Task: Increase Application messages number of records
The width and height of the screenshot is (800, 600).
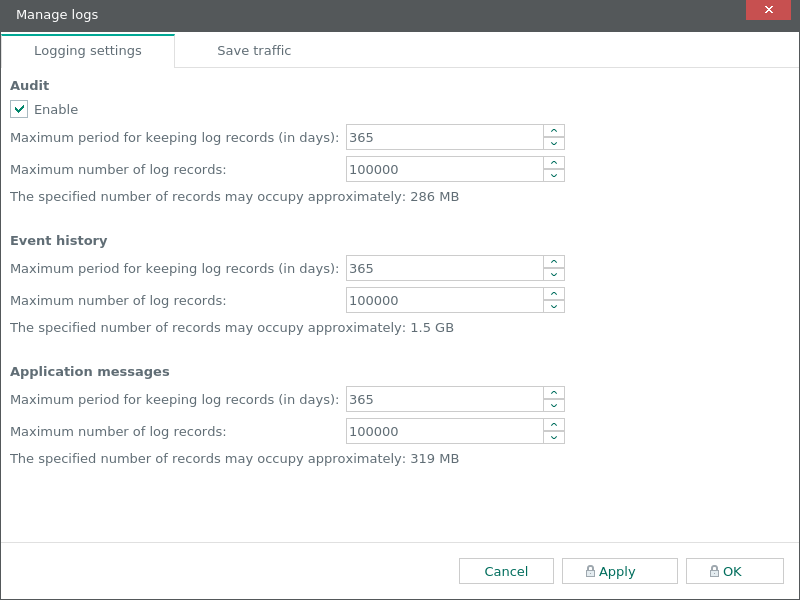Action: coord(554,425)
